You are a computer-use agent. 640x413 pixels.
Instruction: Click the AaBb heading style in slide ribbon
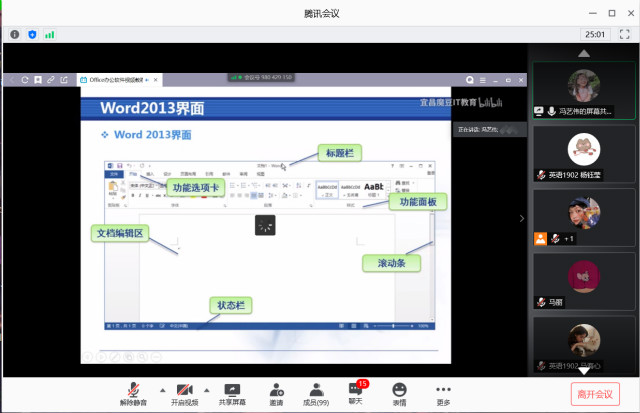(x=374, y=189)
